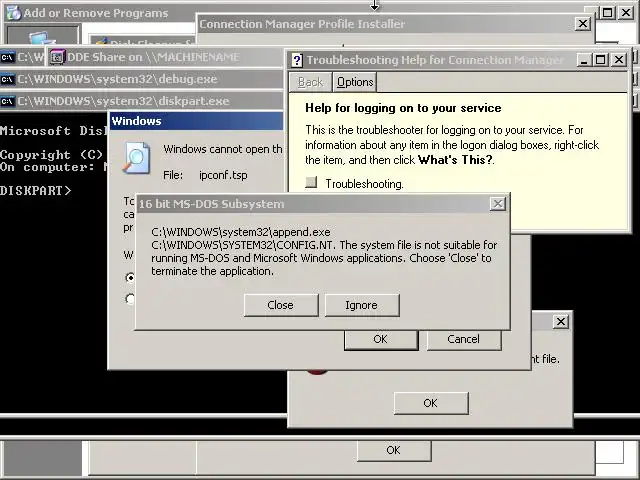This screenshot has width=640, height=480.
Task: Click the DISKPART> prompt in console
Action: pos(36,191)
